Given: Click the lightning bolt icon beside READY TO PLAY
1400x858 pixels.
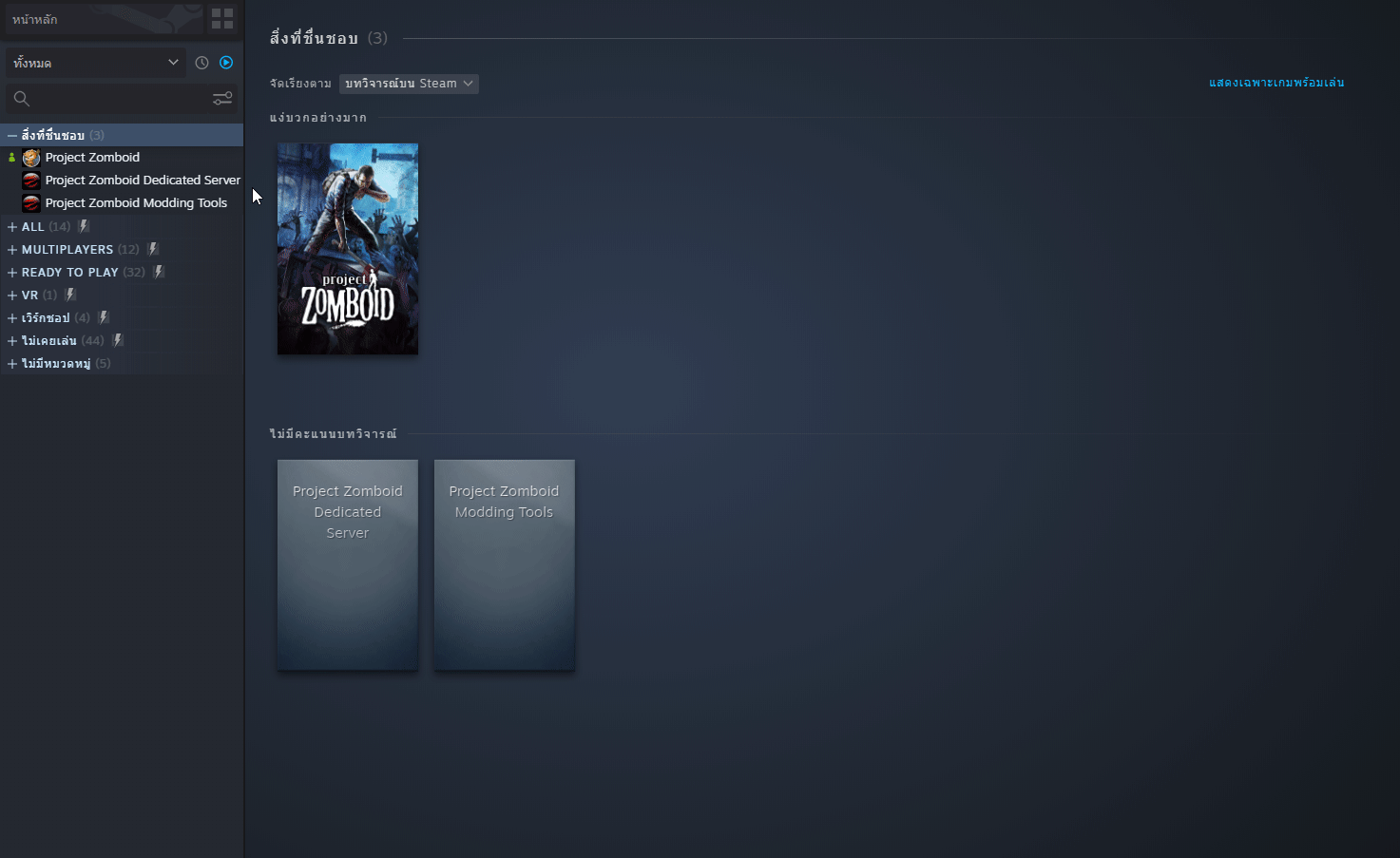Looking at the screenshot, I should pos(159,272).
